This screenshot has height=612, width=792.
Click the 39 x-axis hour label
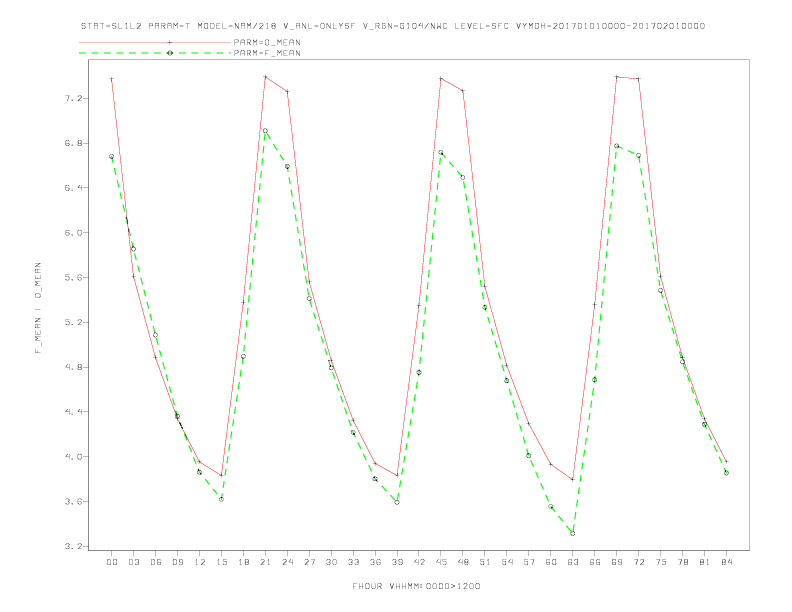[397, 562]
